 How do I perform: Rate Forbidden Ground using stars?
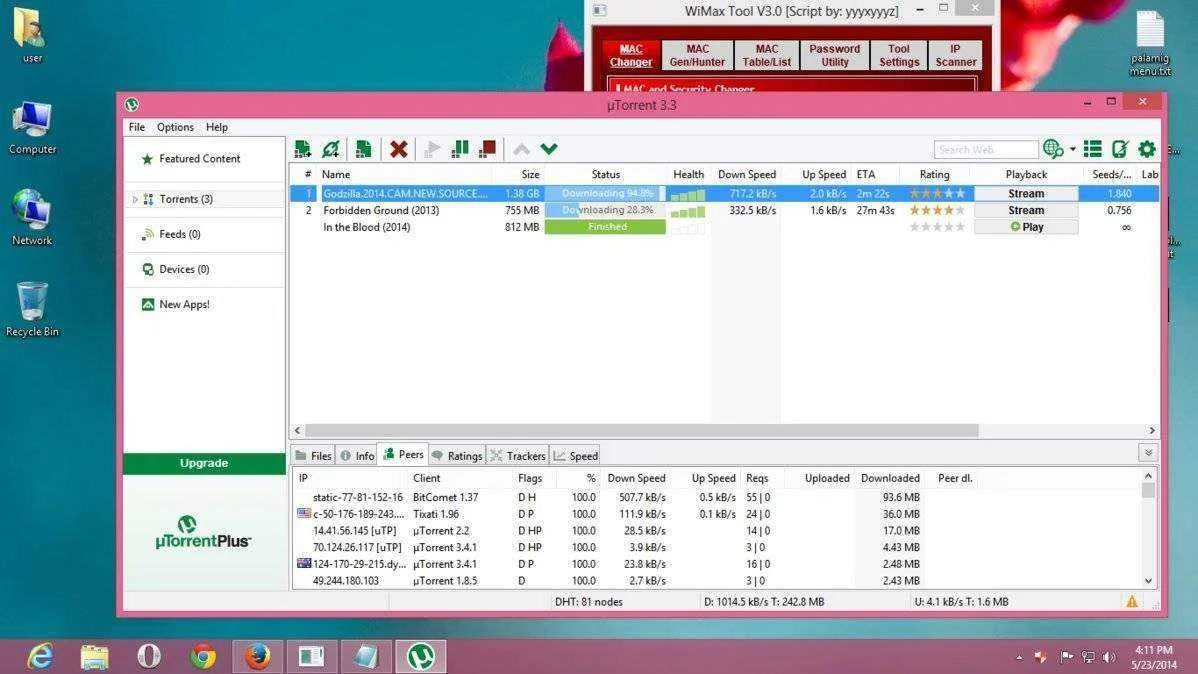937,210
